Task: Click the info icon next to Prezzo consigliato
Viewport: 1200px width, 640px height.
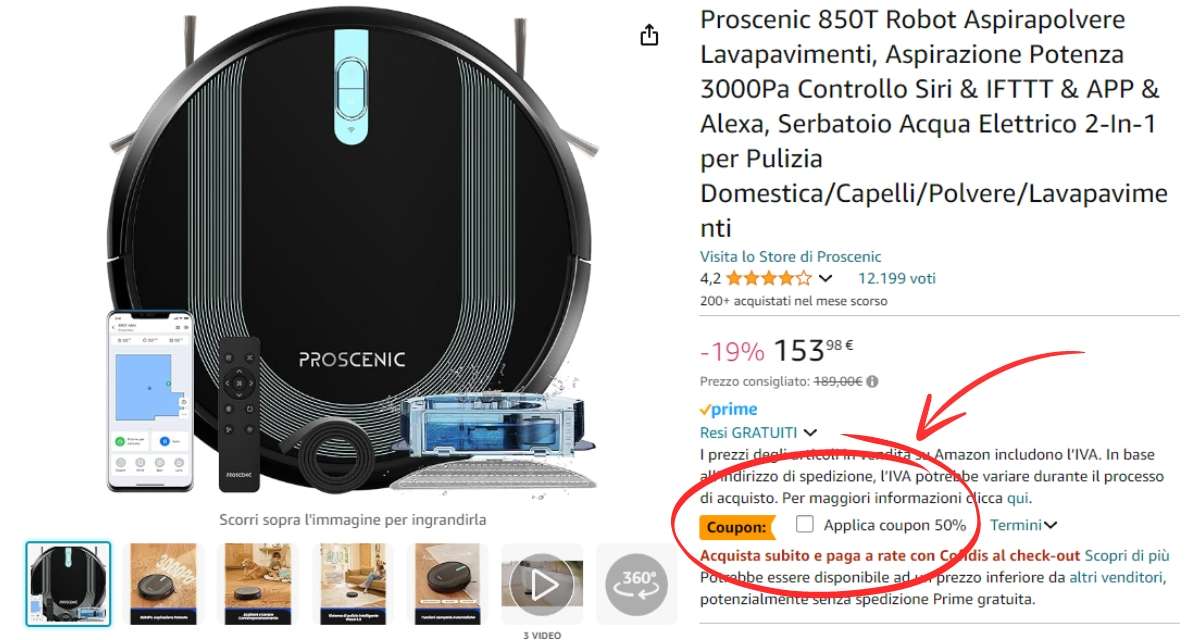Action: pos(872,381)
